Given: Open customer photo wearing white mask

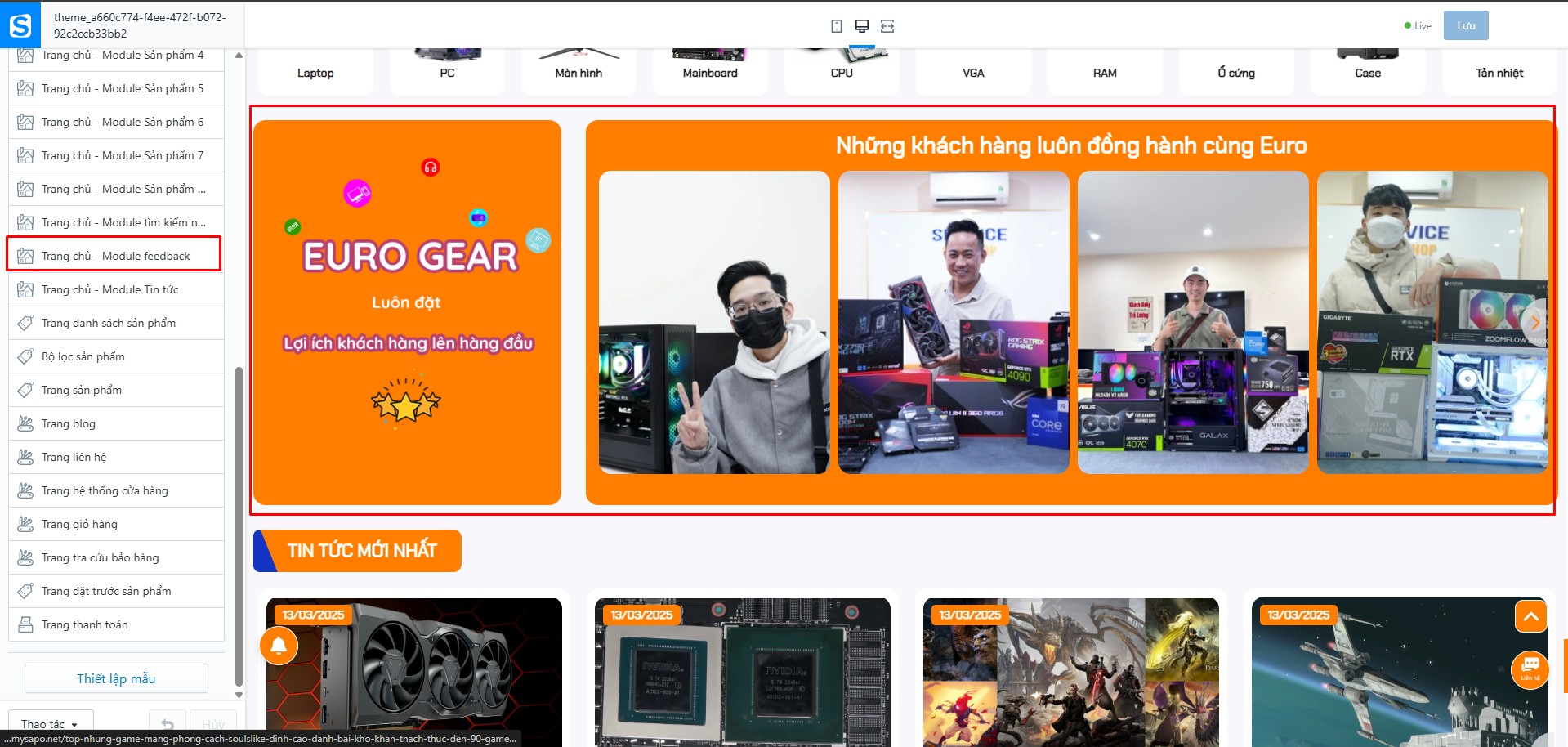Looking at the screenshot, I should click(1432, 322).
